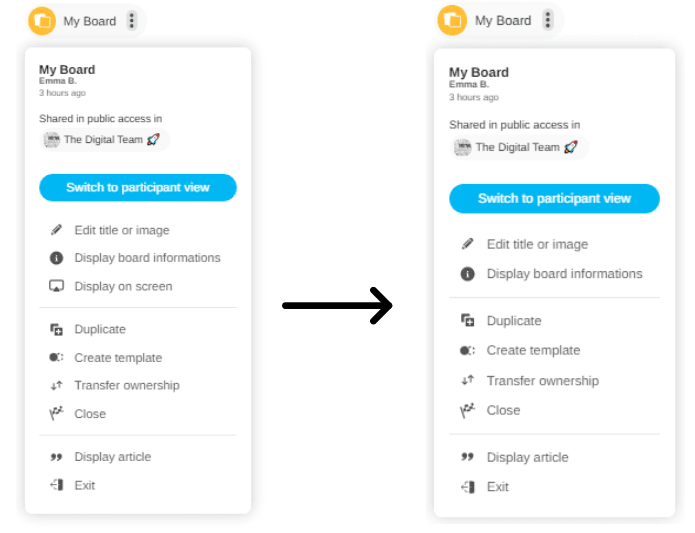The image size is (695, 533).
Task: Click the orange board icon at top left
Action: click(42, 21)
